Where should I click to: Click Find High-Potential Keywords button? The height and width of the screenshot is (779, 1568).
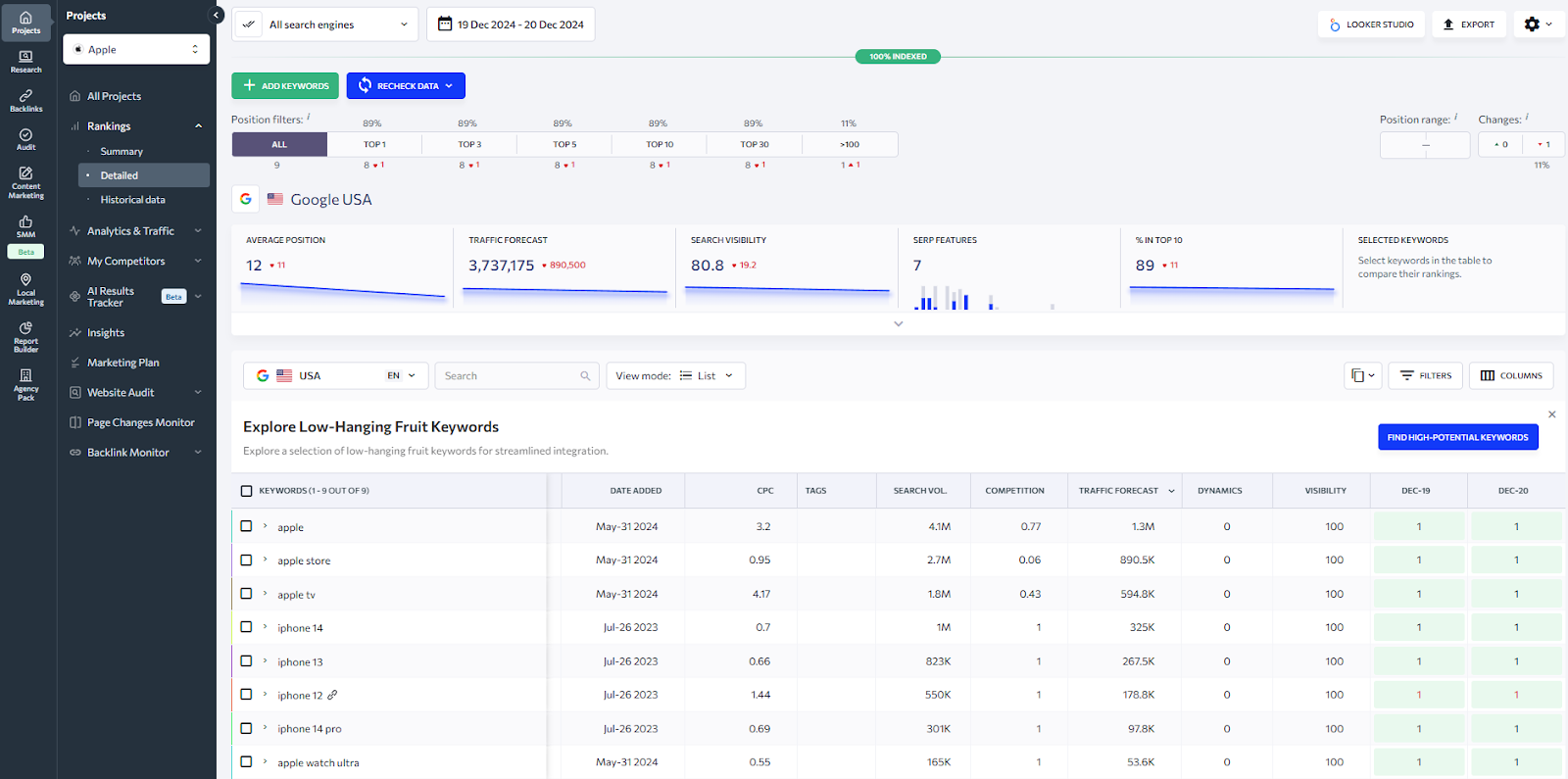pos(1457,437)
